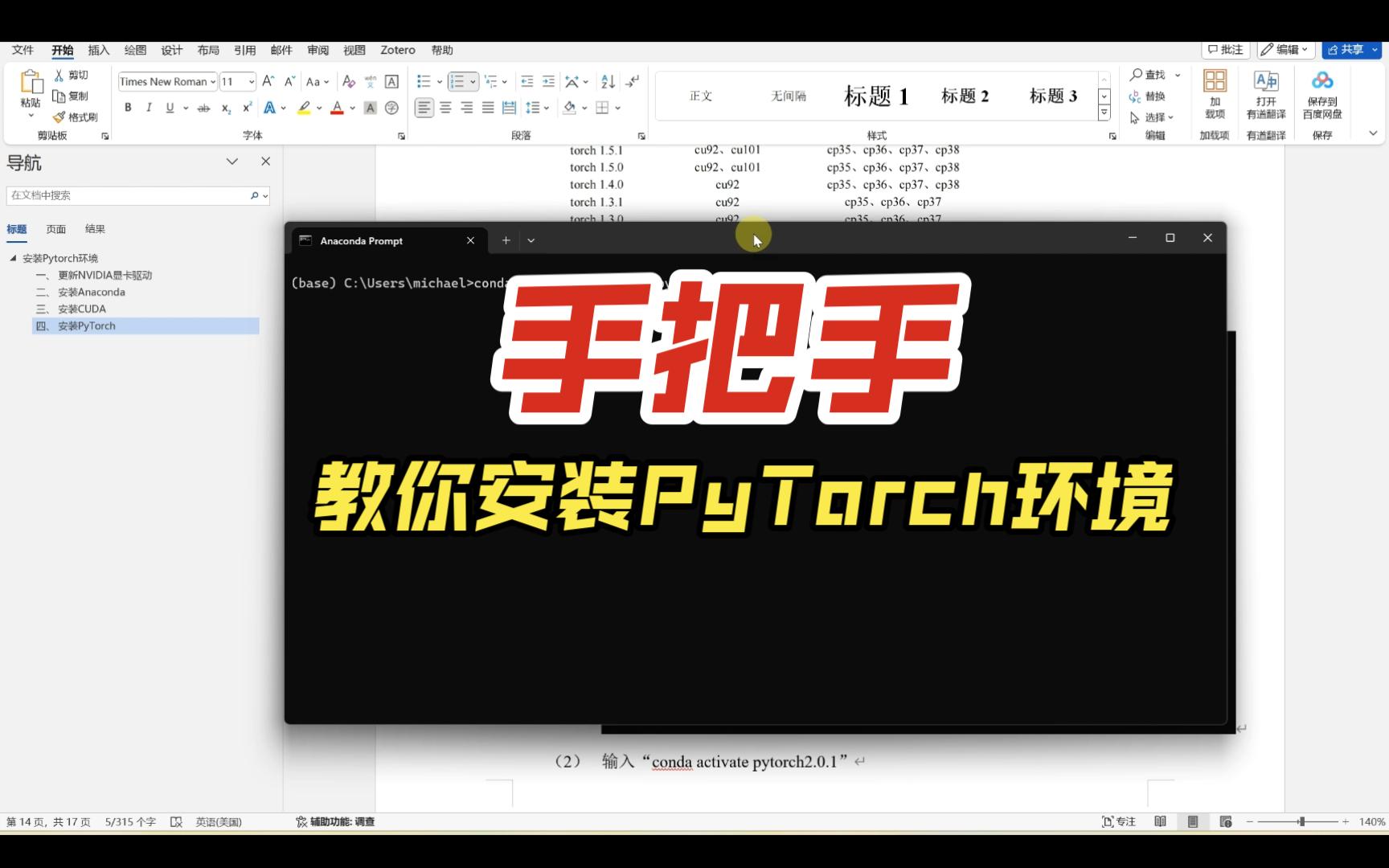Activate the Format Painter (格式刷) brush
This screenshot has width=1389, height=868.
(59, 117)
